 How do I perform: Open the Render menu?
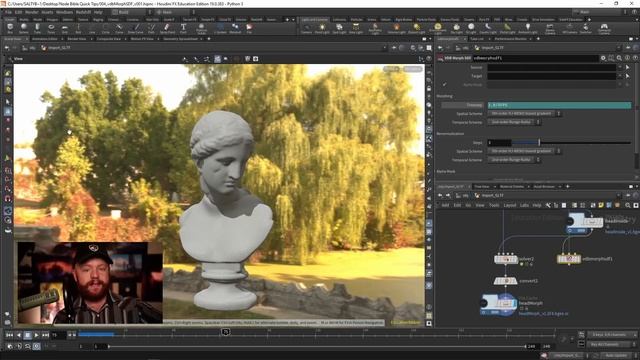[31, 12]
